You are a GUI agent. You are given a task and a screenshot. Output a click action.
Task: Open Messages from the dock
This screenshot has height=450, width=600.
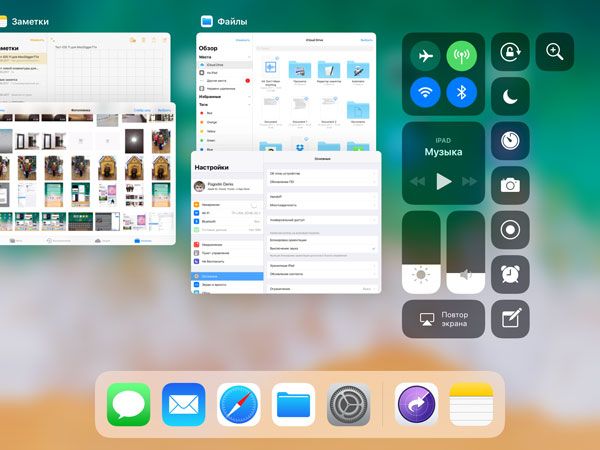[129, 404]
